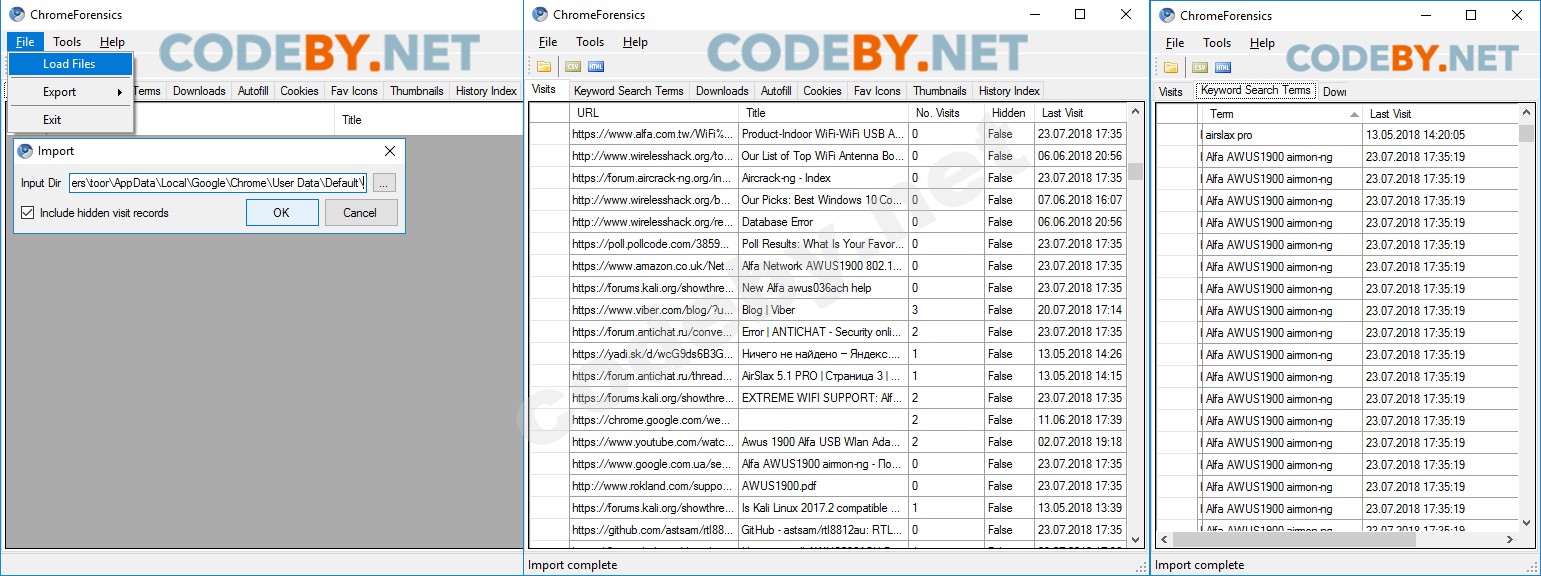This screenshot has width=1541, height=576.
Task: Click the open folder icon in the right window toolbar
Action: 1171,67
